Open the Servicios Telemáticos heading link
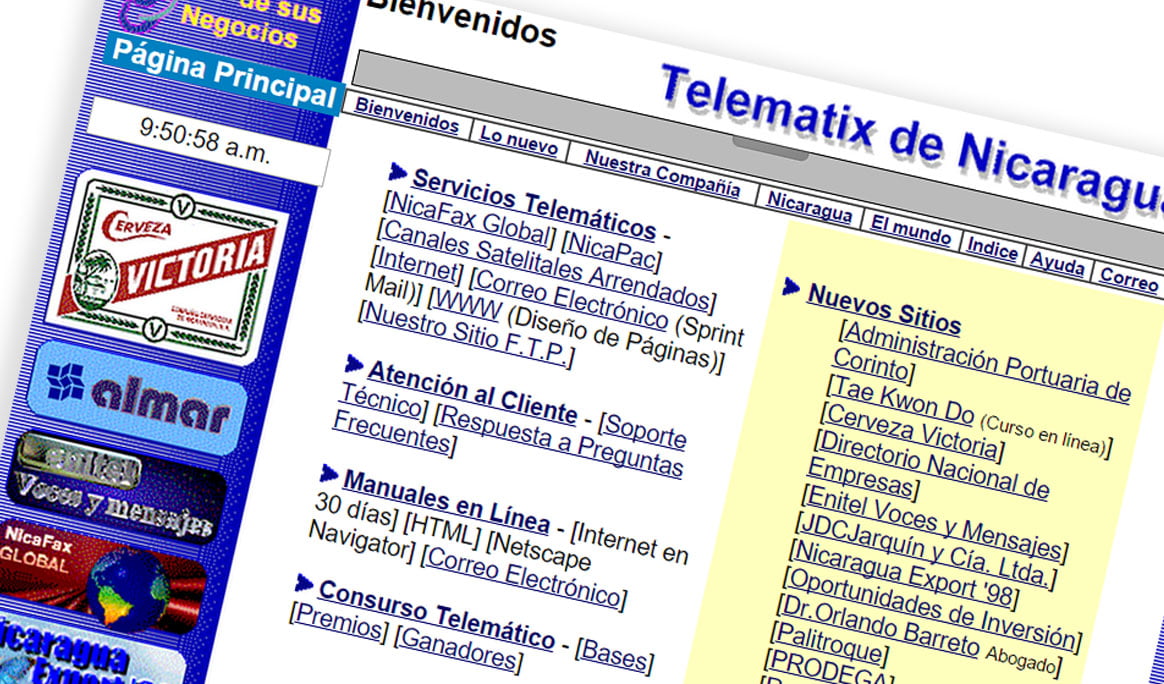1164x684 pixels. [x=534, y=204]
